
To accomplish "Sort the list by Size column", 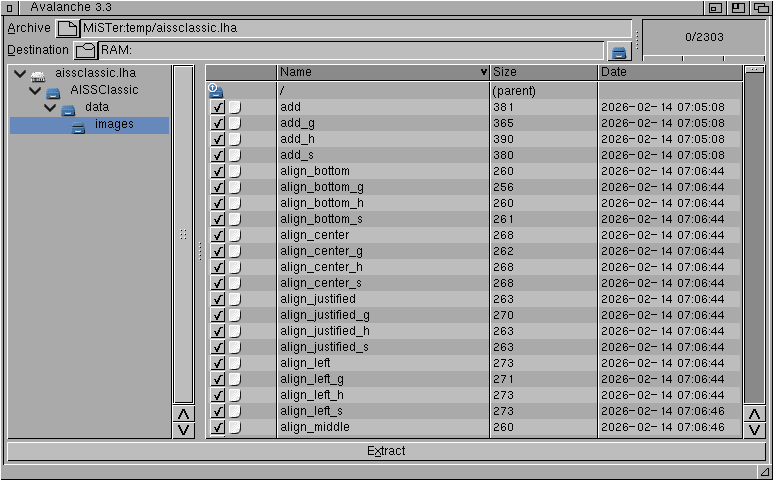I will (x=544, y=72).
